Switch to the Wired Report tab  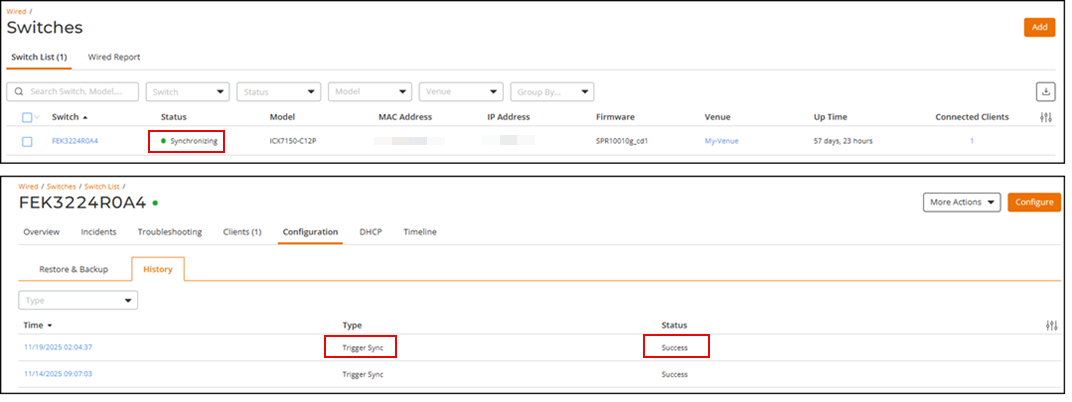pos(114,57)
